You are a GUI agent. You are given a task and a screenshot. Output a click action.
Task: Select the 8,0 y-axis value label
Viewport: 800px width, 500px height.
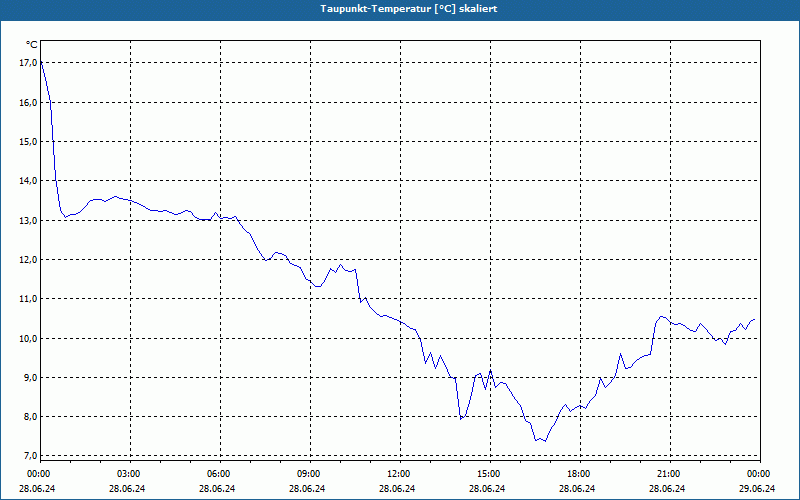pos(30,417)
